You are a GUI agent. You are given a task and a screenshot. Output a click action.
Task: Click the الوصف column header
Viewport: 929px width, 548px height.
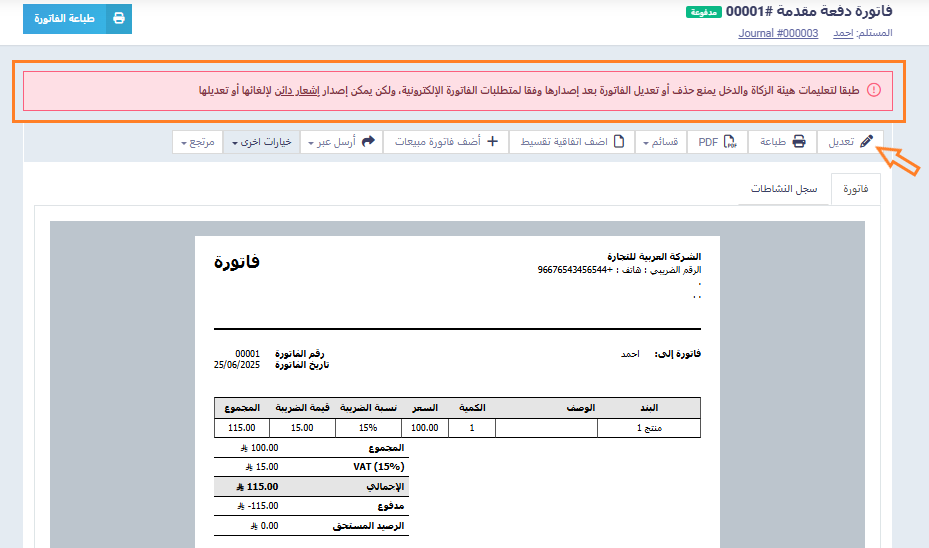[581, 408]
